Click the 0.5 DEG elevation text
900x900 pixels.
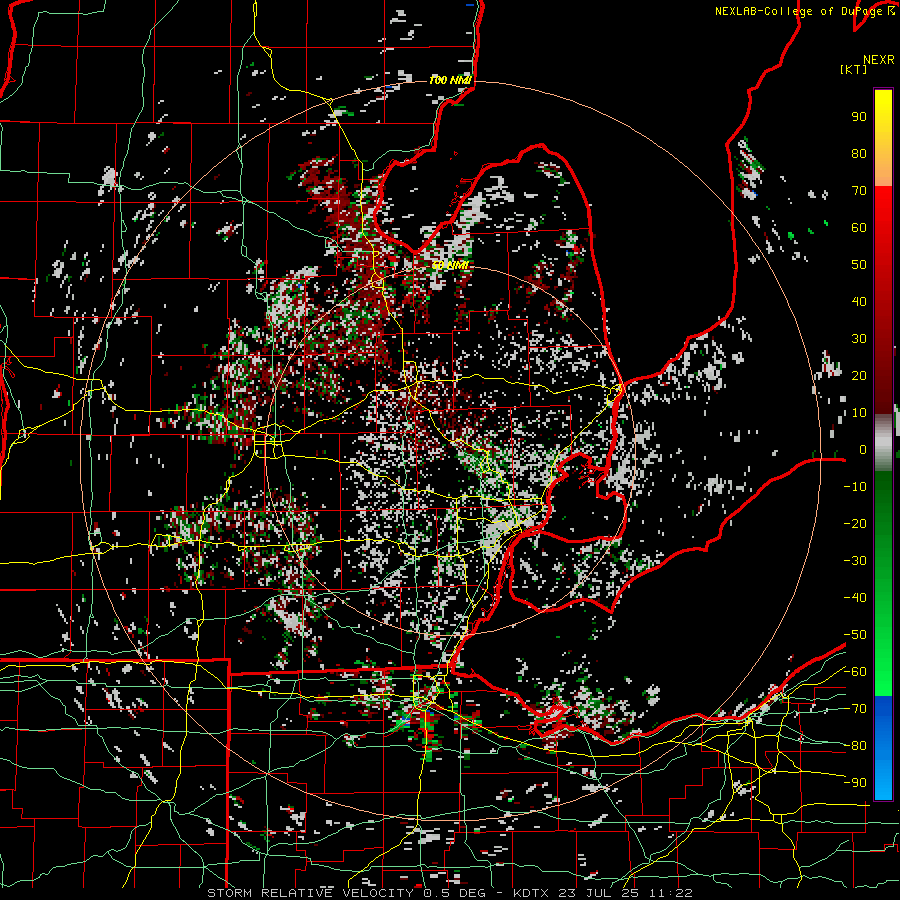coord(454,893)
